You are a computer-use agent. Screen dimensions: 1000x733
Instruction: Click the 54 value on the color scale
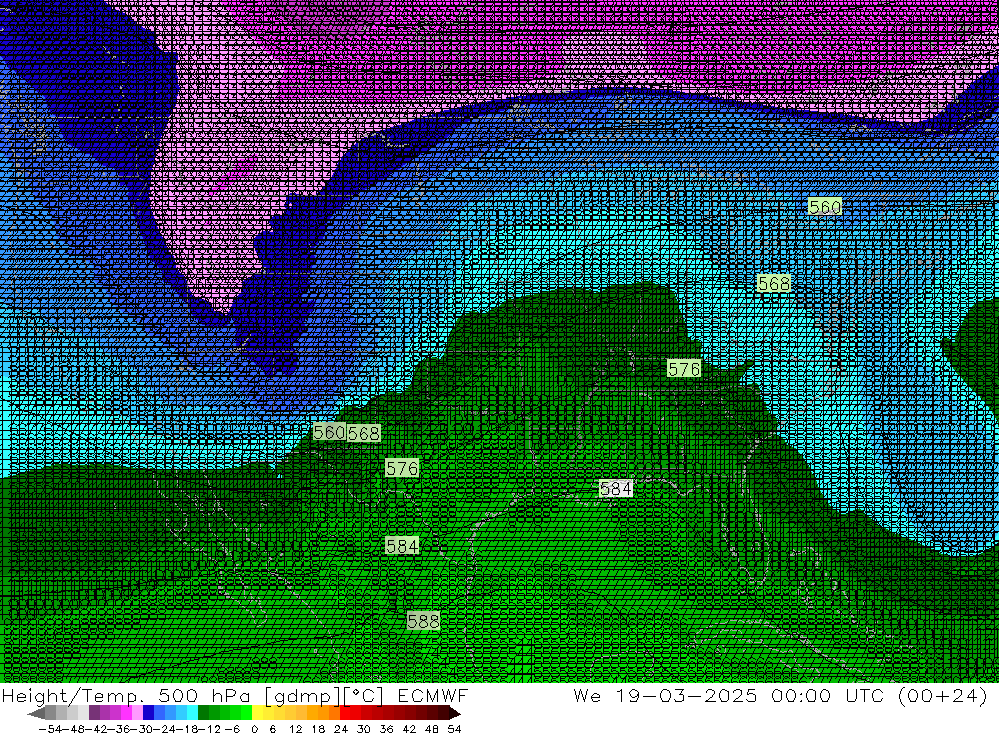tap(454, 729)
